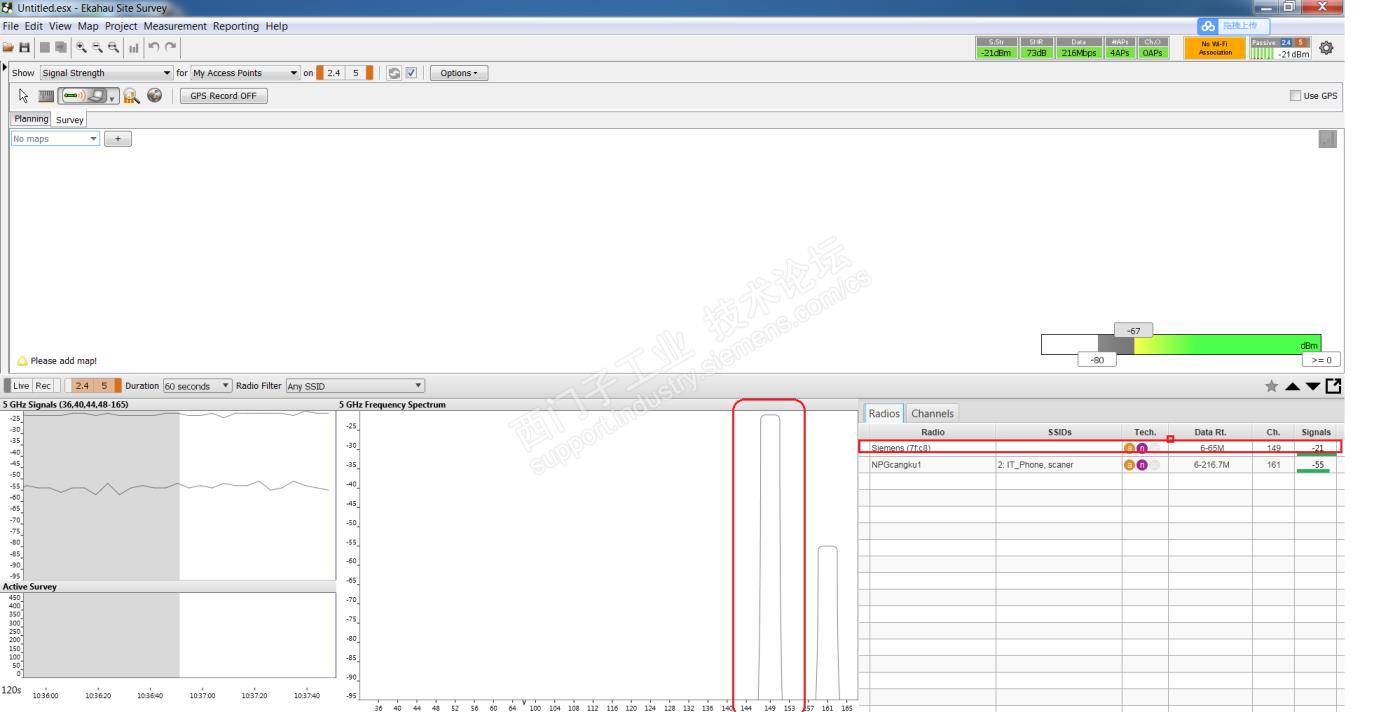Image resolution: width=1381 pixels, height=712 pixels.
Task: Click the zoom in magnifier icon
Action: [81, 47]
